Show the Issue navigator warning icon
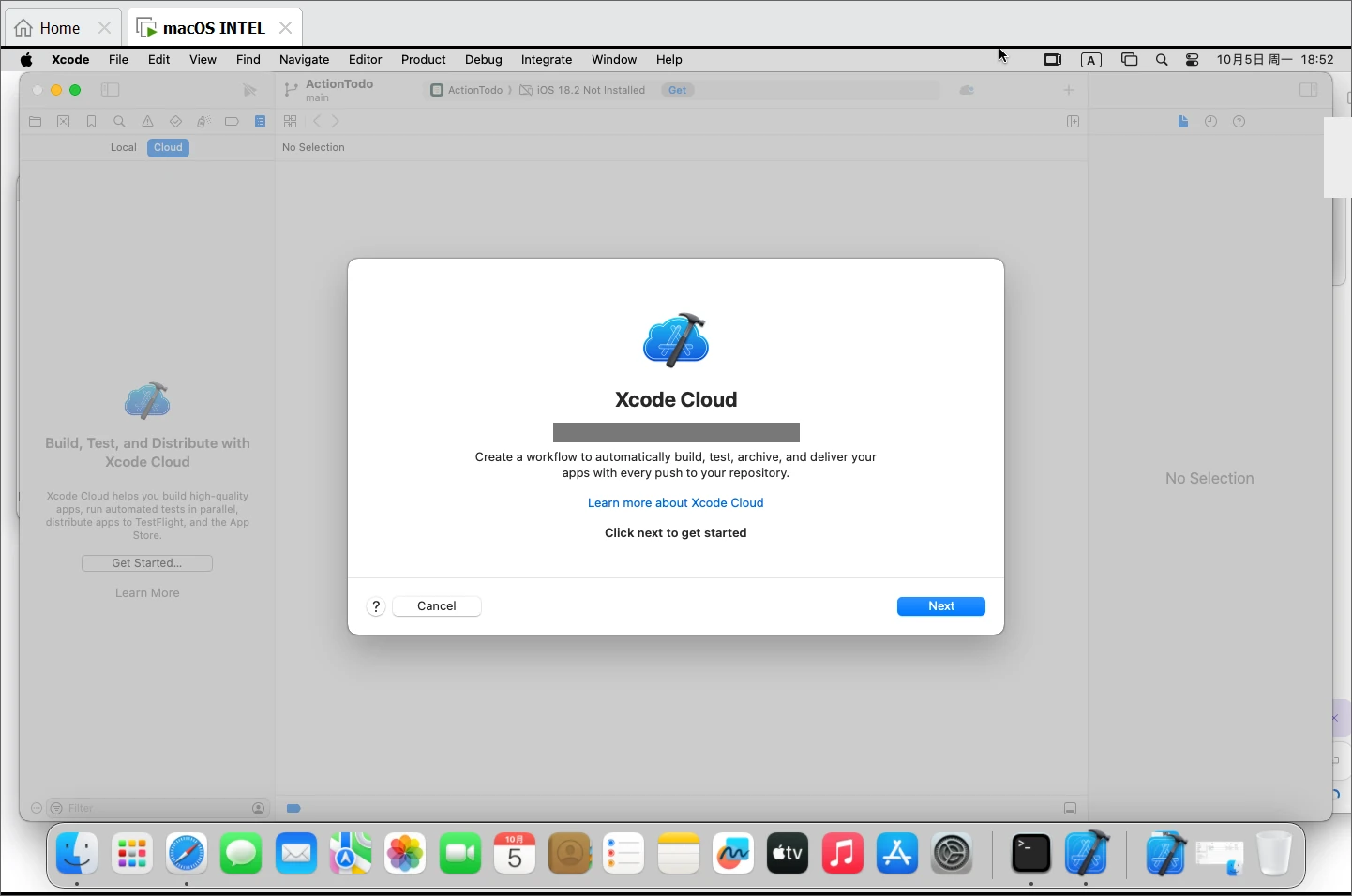1352x896 pixels. click(x=147, y=122)
